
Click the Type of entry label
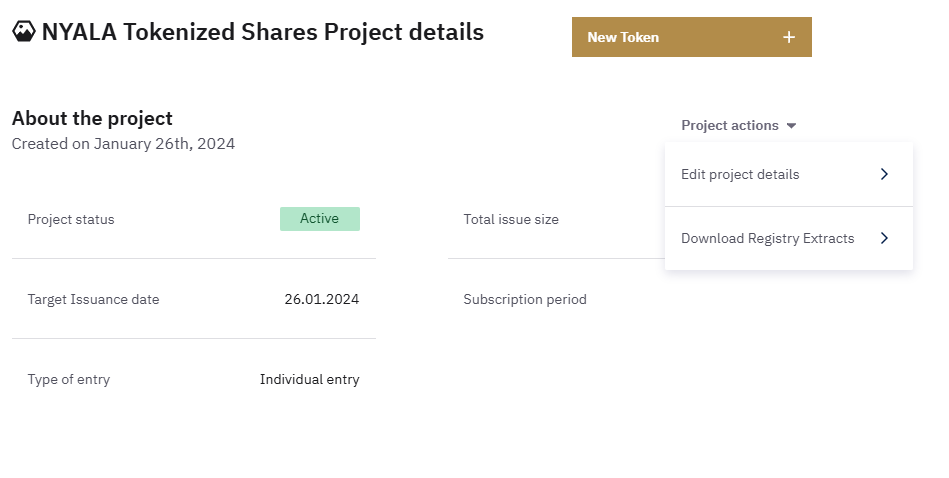pos(69,379)
